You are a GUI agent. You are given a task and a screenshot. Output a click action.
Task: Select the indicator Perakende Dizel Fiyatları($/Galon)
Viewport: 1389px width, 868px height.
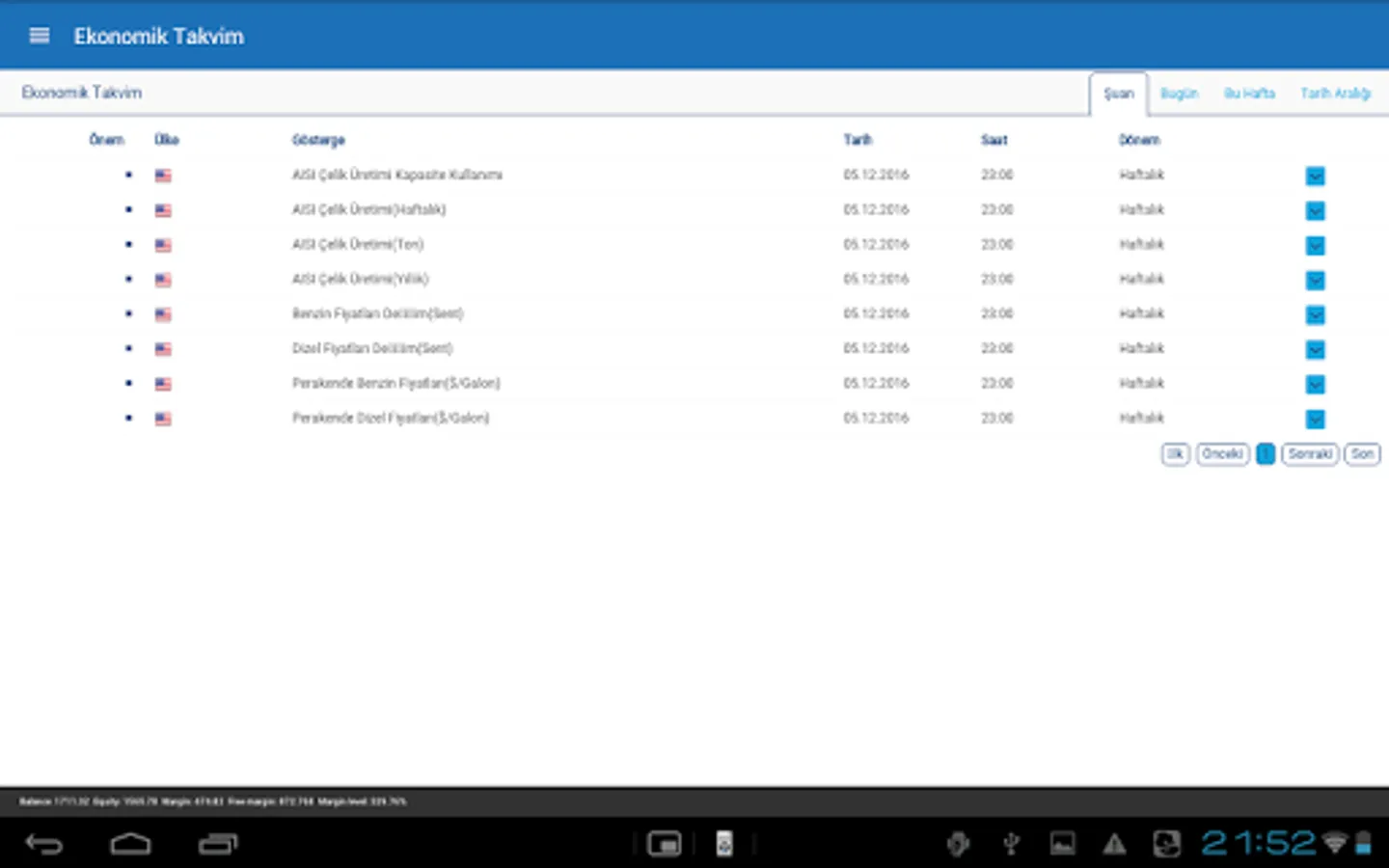click(391, 418)
